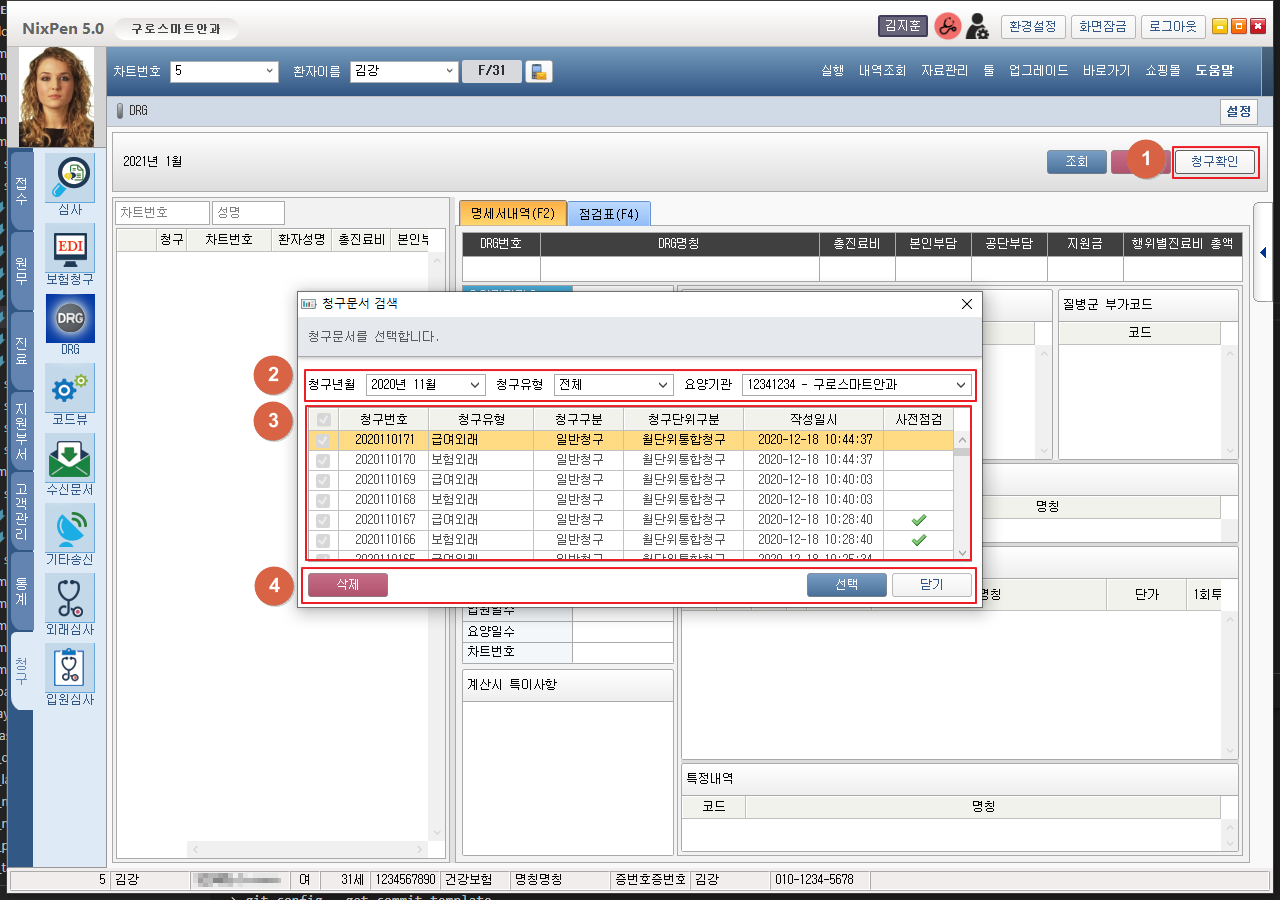Click the 선택 button in dialog
This screenshot has width=1280, height=900.
pyautogui.click(x=846, y=585)
